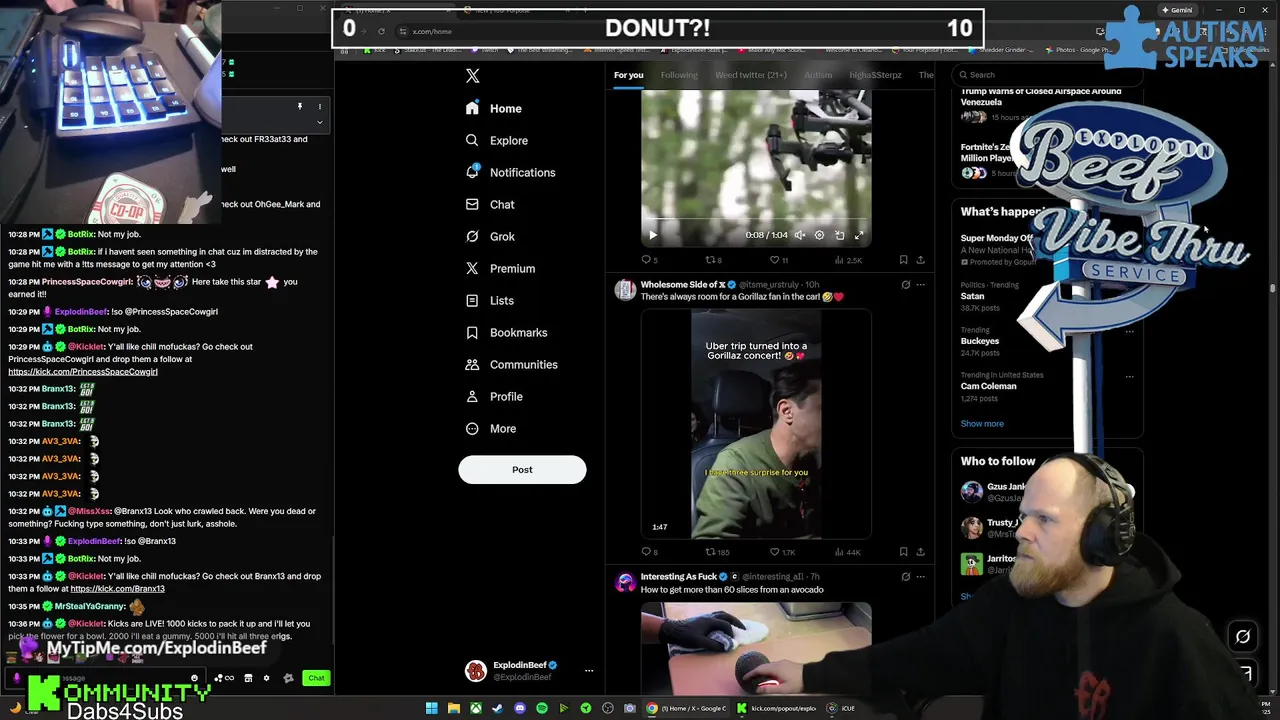The height and width of the screenshot is (720, 1280).
Task: Share the Gorillaz post
Action: (x=920, y=552)
